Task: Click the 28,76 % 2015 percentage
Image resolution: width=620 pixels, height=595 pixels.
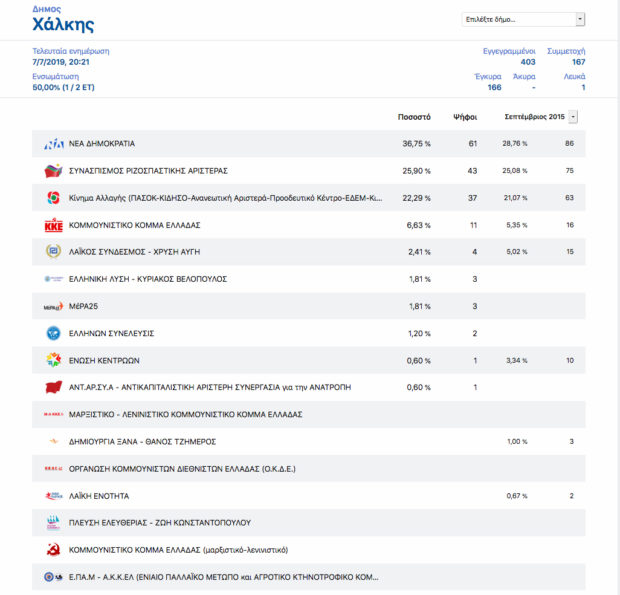Action: click(514, 144)
